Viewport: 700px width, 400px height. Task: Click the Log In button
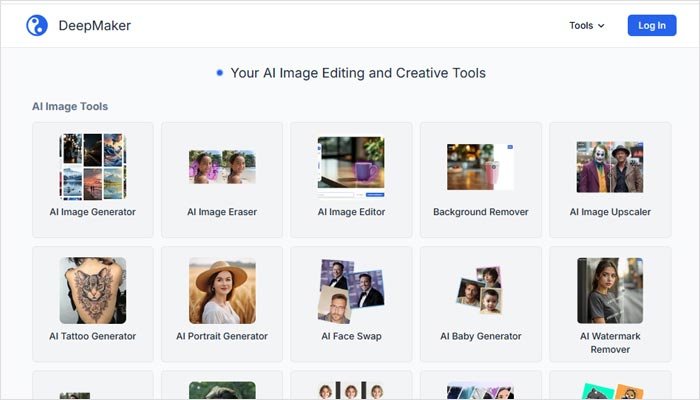[x=652, y=25]
